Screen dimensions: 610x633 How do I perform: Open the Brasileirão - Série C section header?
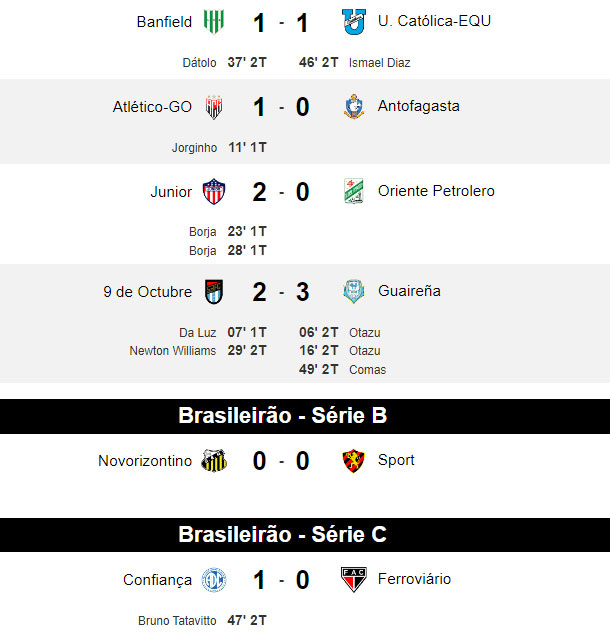tap(305, 535)
